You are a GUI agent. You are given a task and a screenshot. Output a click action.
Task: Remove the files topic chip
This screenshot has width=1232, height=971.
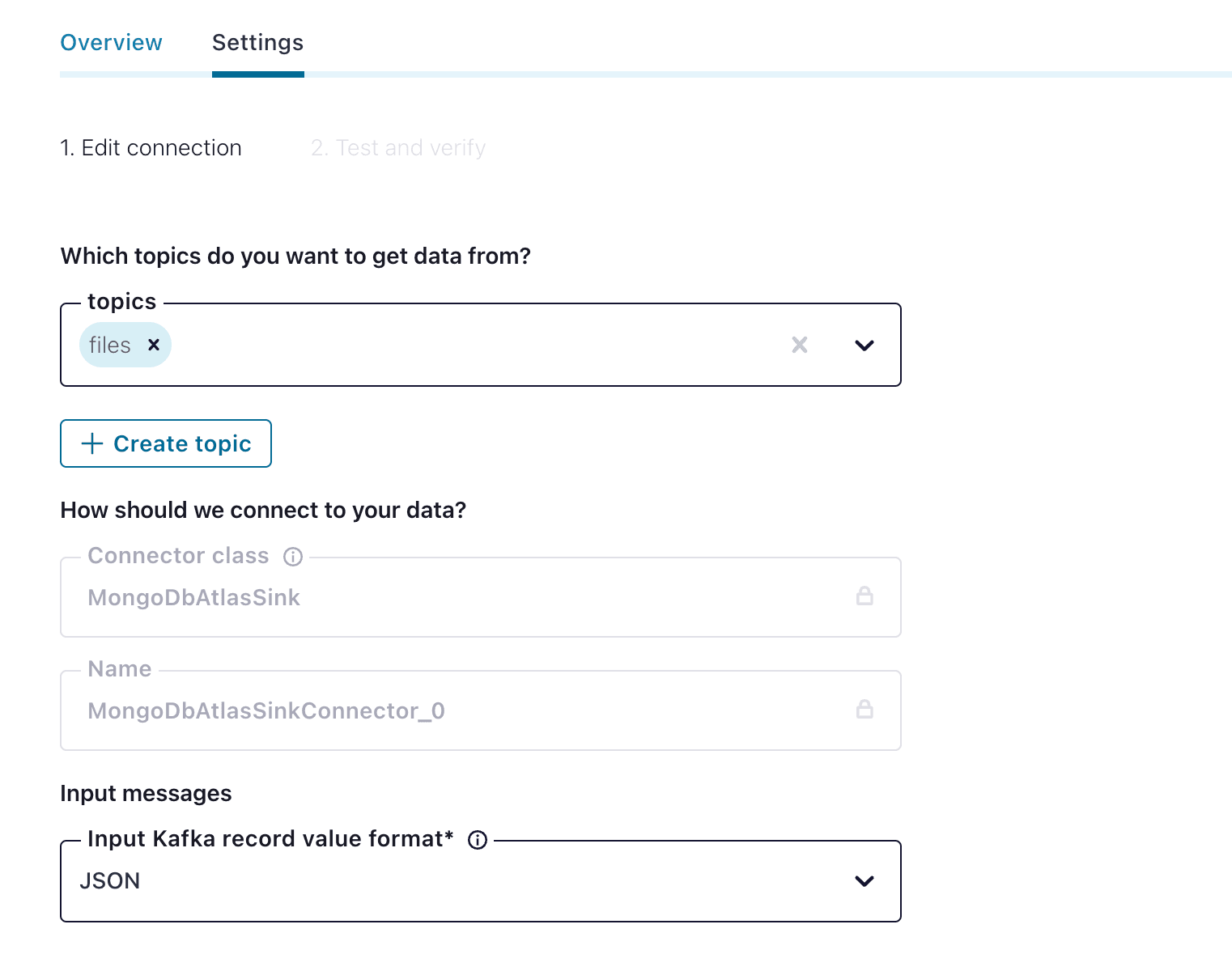coord(154,346)
